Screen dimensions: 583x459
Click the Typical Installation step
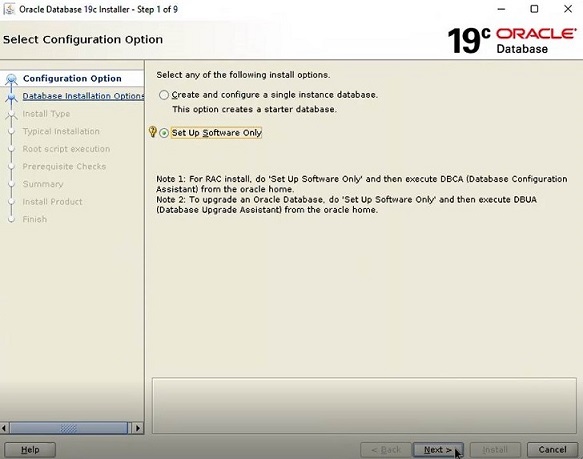[x=61, y=131]
